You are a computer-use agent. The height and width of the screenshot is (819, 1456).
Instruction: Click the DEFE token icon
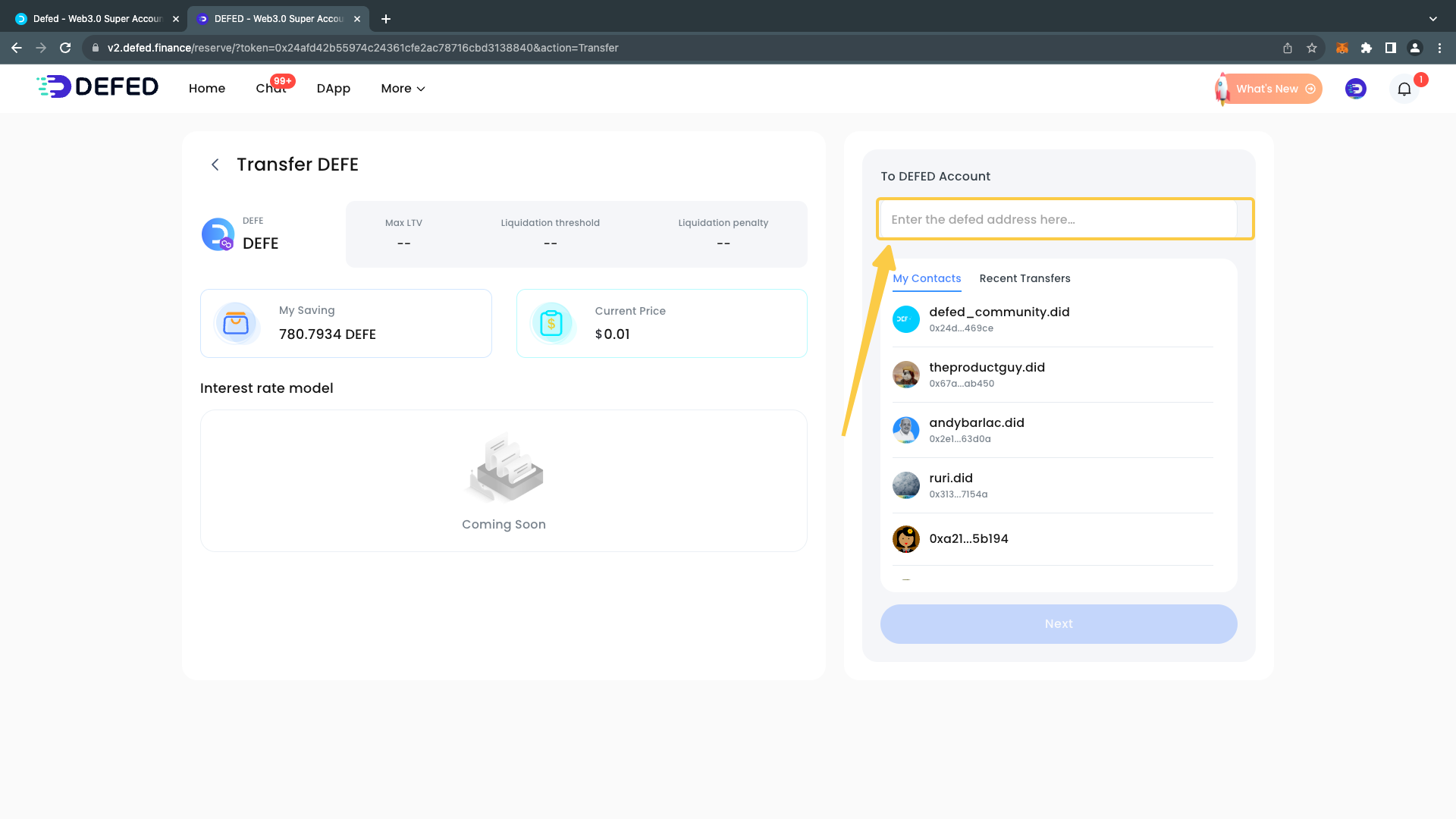pos(218,234)
